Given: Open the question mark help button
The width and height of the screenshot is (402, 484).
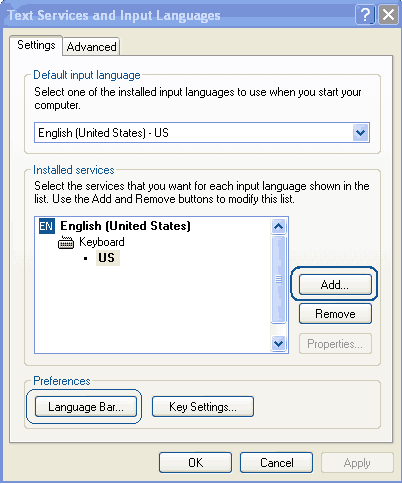Looking at the screenshot, I should point(365,15).
